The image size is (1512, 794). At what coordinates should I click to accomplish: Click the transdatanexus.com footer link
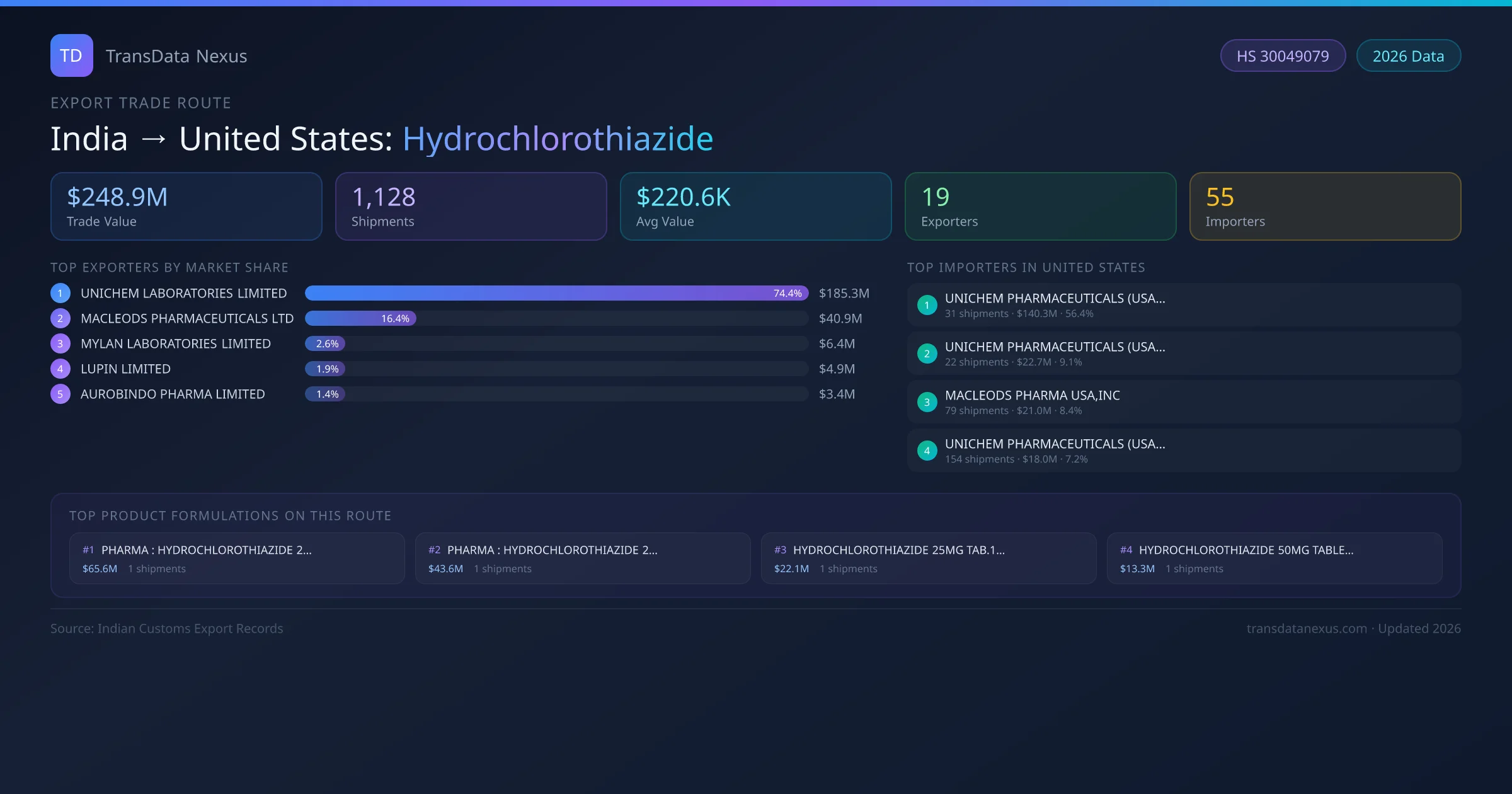(x=1306, y=628)
